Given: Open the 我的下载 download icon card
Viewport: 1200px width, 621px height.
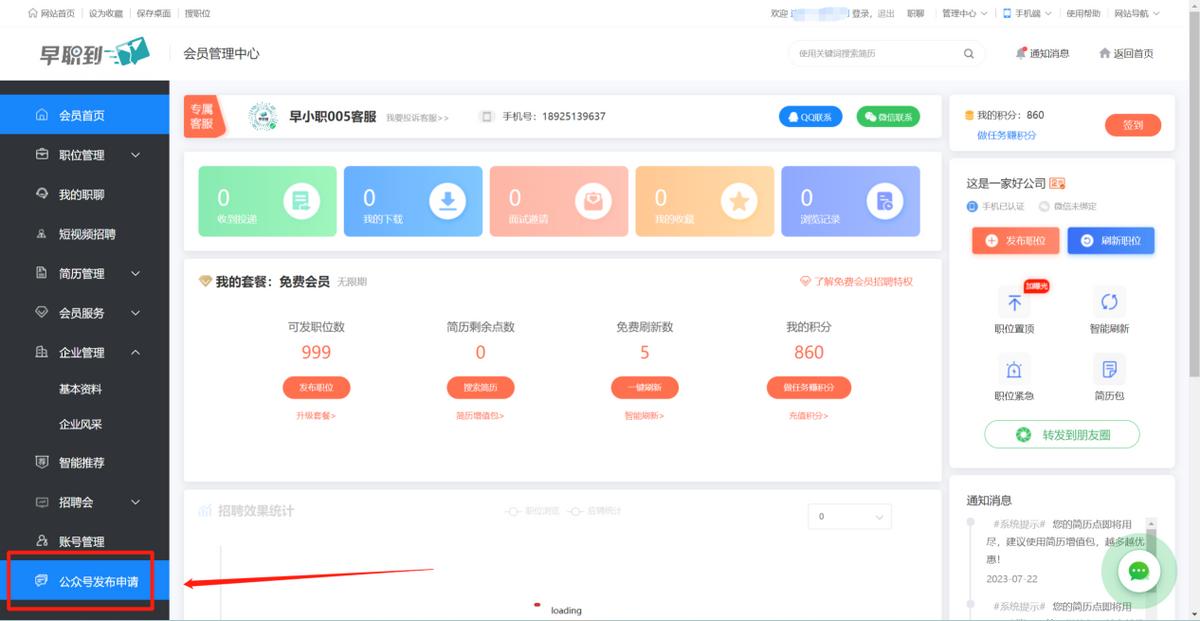Looking at the screenshot, I should (x=412, y=200).
